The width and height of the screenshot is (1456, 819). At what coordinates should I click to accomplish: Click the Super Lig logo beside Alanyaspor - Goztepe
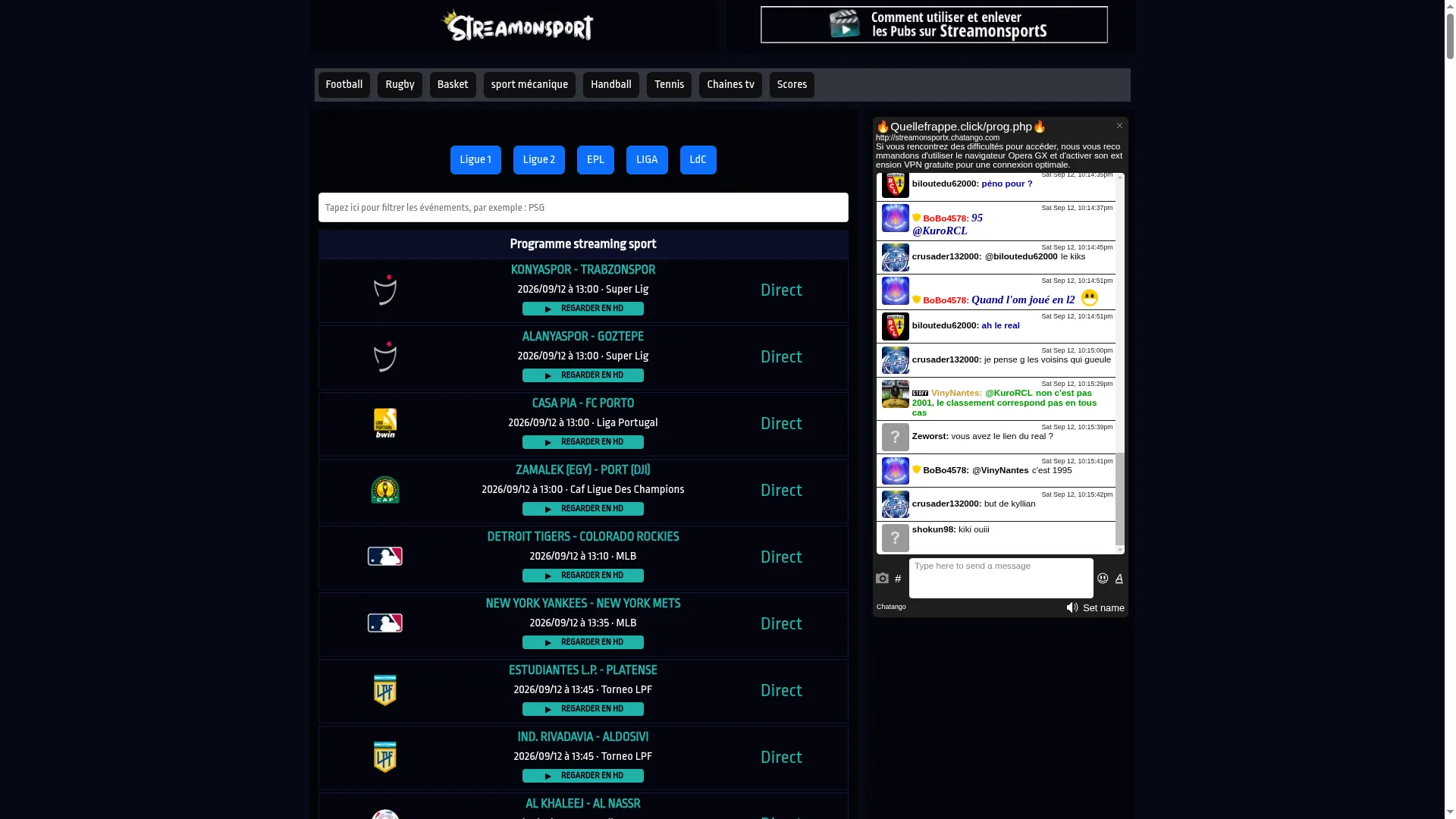[385, 356]
